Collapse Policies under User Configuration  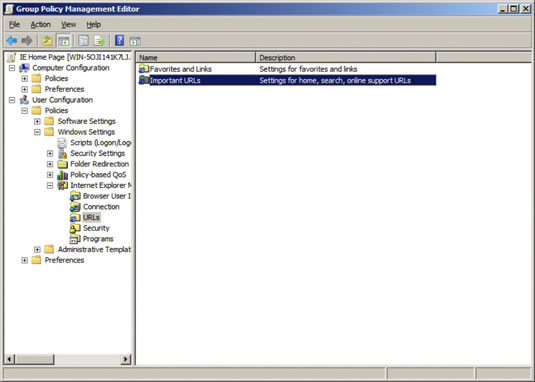pos(25,111)
